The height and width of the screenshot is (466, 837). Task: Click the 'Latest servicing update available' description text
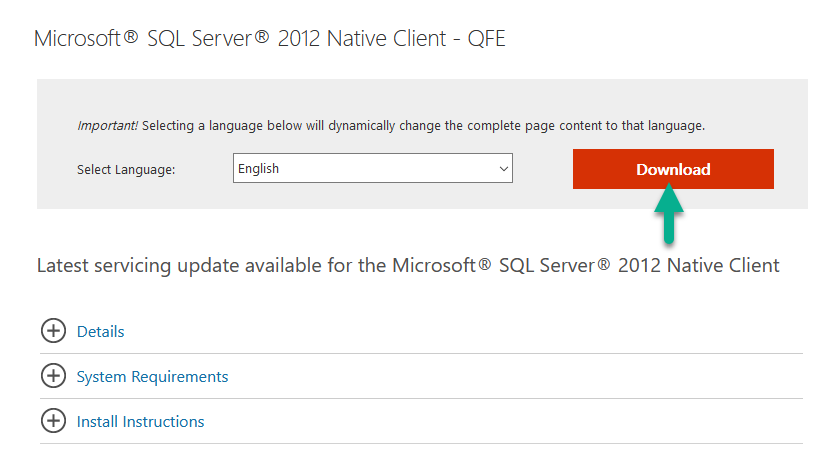[x=408, y=265]
